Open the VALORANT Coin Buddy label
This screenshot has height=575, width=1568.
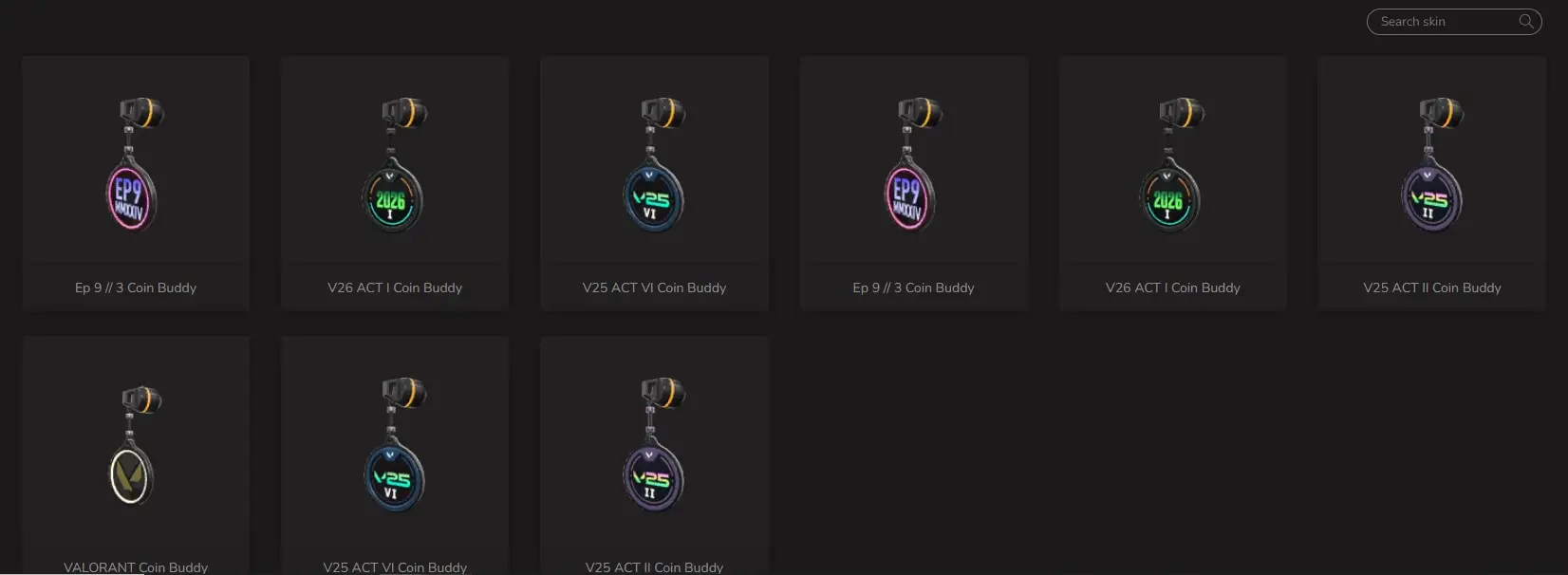[x=136, y=567]
